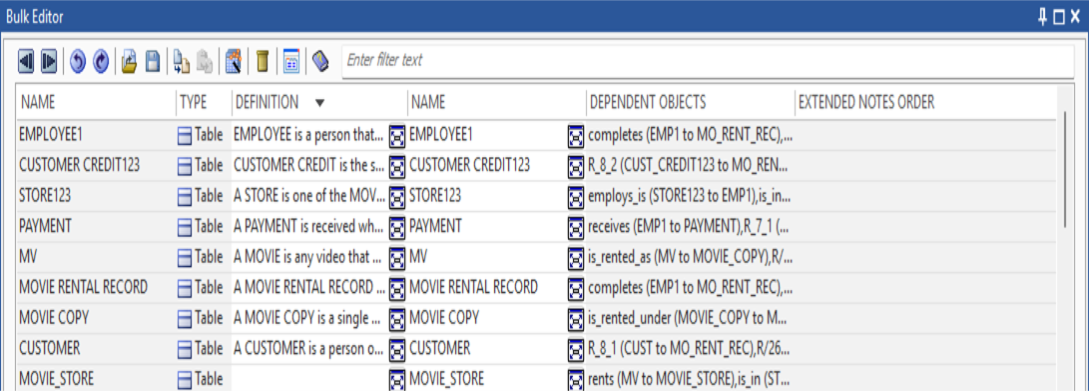
Task: Click the move-right arrow toolbar icon
Action: [x=49, y=62]
